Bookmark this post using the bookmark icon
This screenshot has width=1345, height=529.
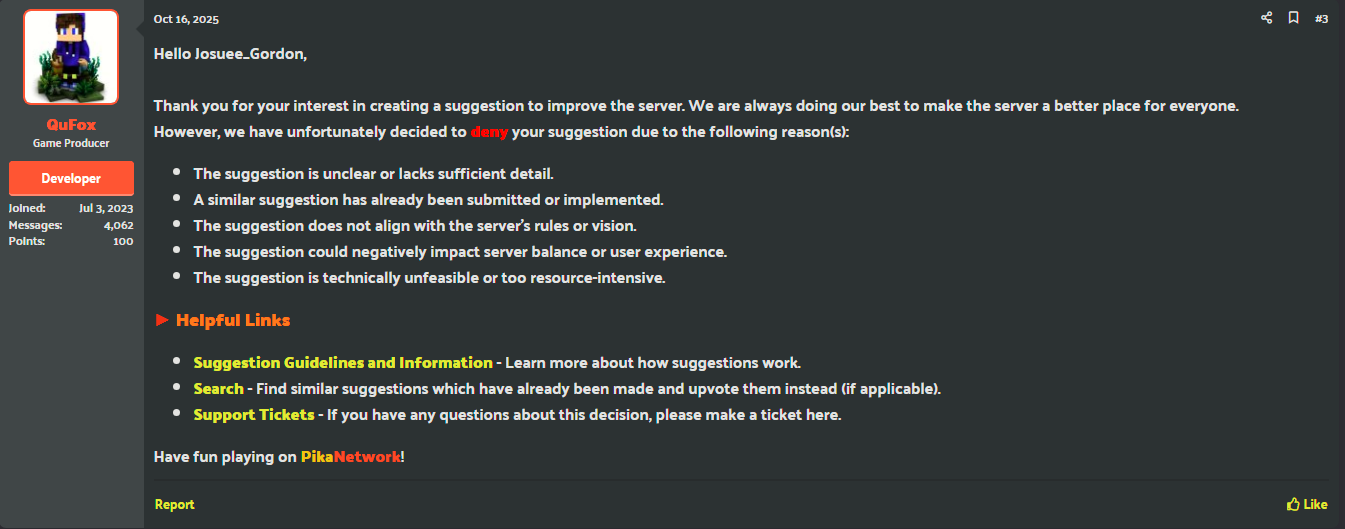[1293, 18]
